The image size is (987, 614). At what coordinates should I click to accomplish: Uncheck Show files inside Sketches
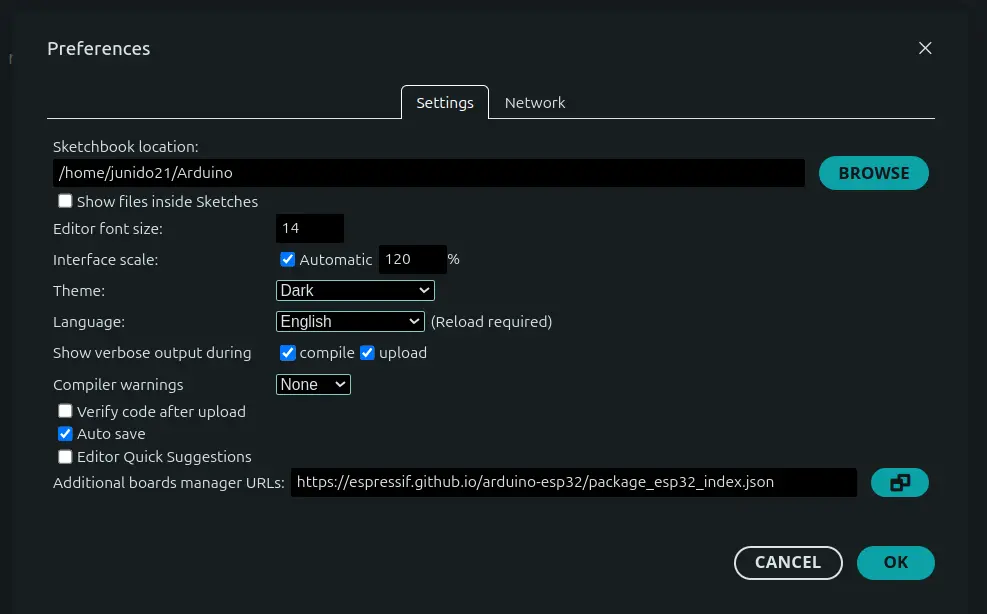pyautogui.click(x=65, y=201)
